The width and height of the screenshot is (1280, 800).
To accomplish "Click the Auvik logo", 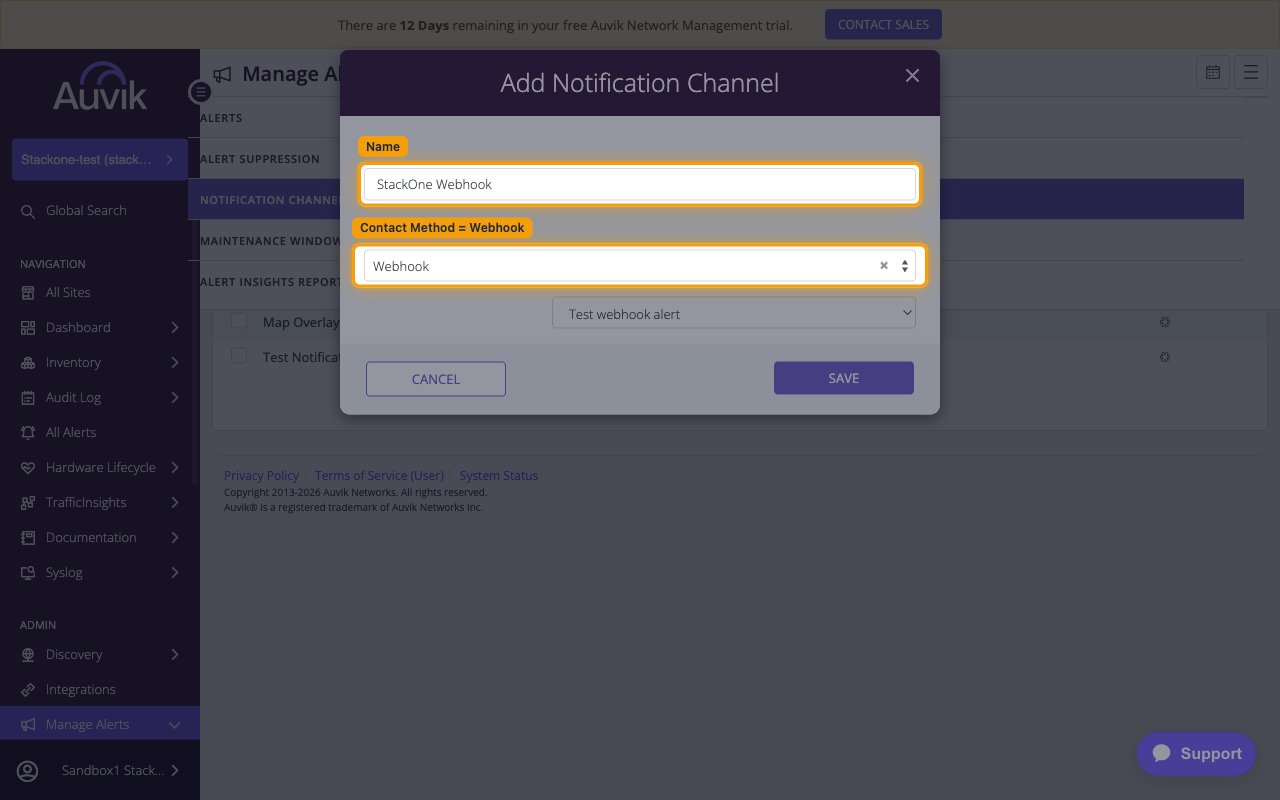I will coord(100,87).
